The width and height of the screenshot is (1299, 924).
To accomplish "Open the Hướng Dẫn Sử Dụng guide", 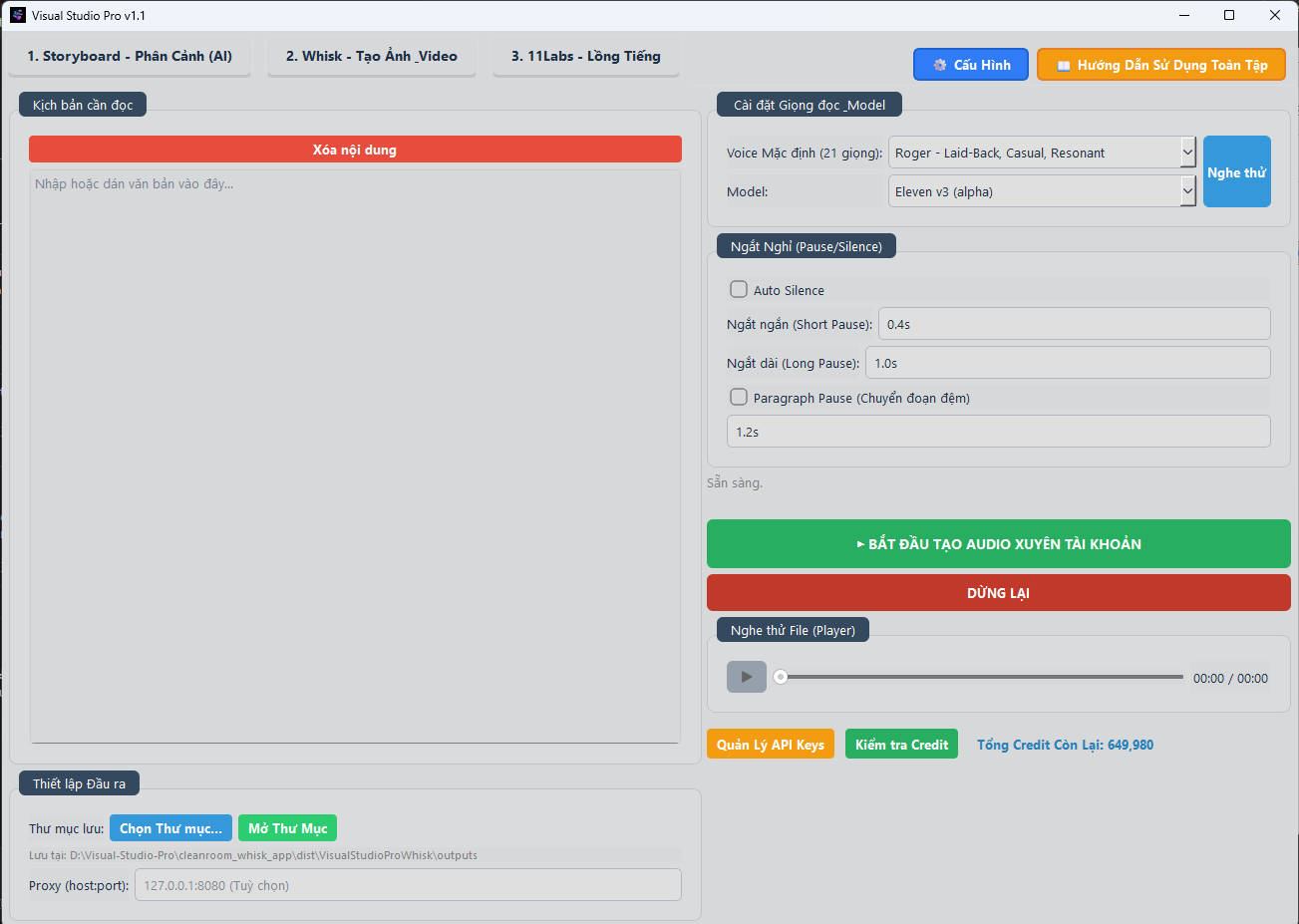I will coord(1160,65).
